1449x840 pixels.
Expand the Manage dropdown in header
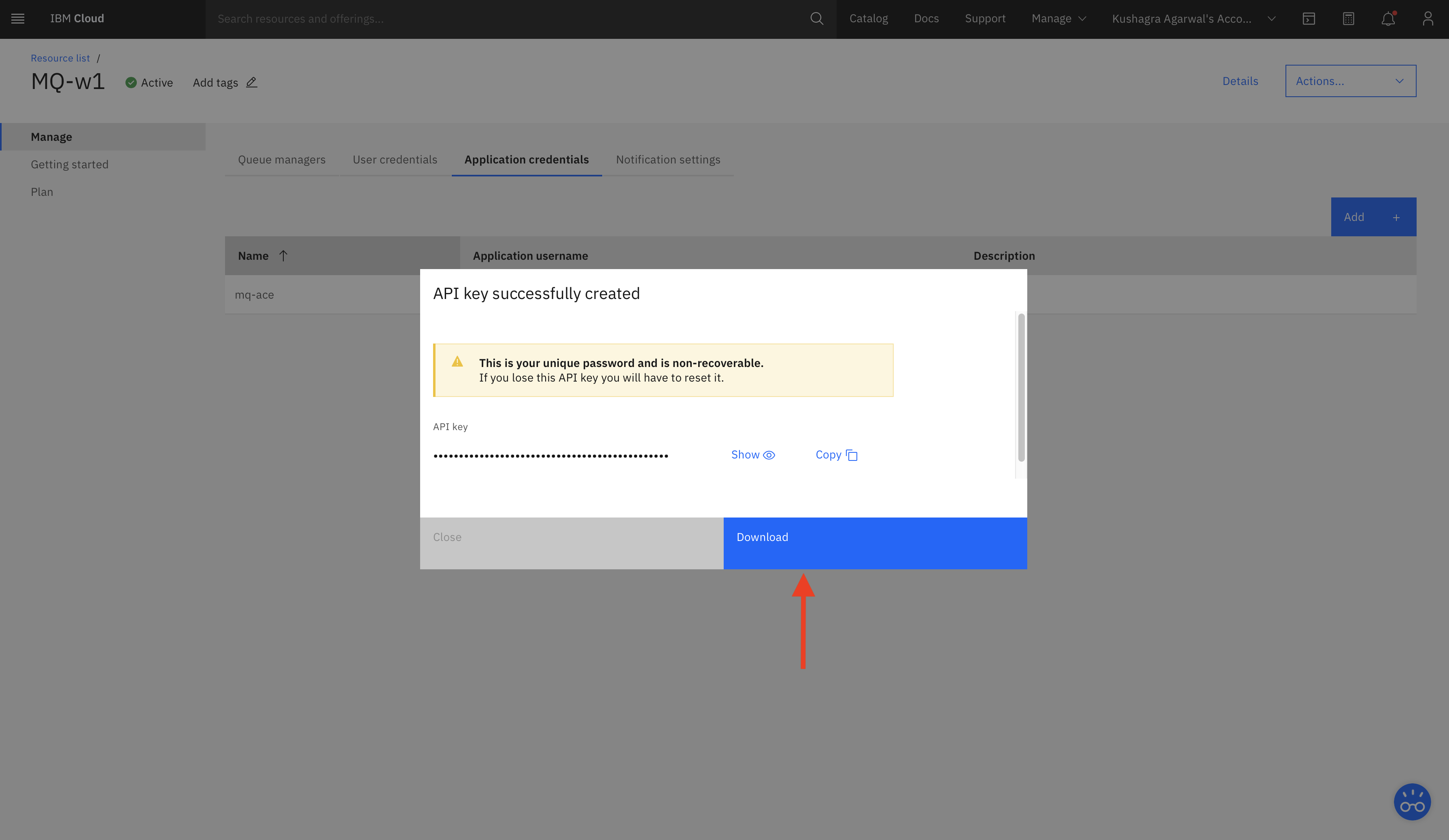pos(1058,18)
